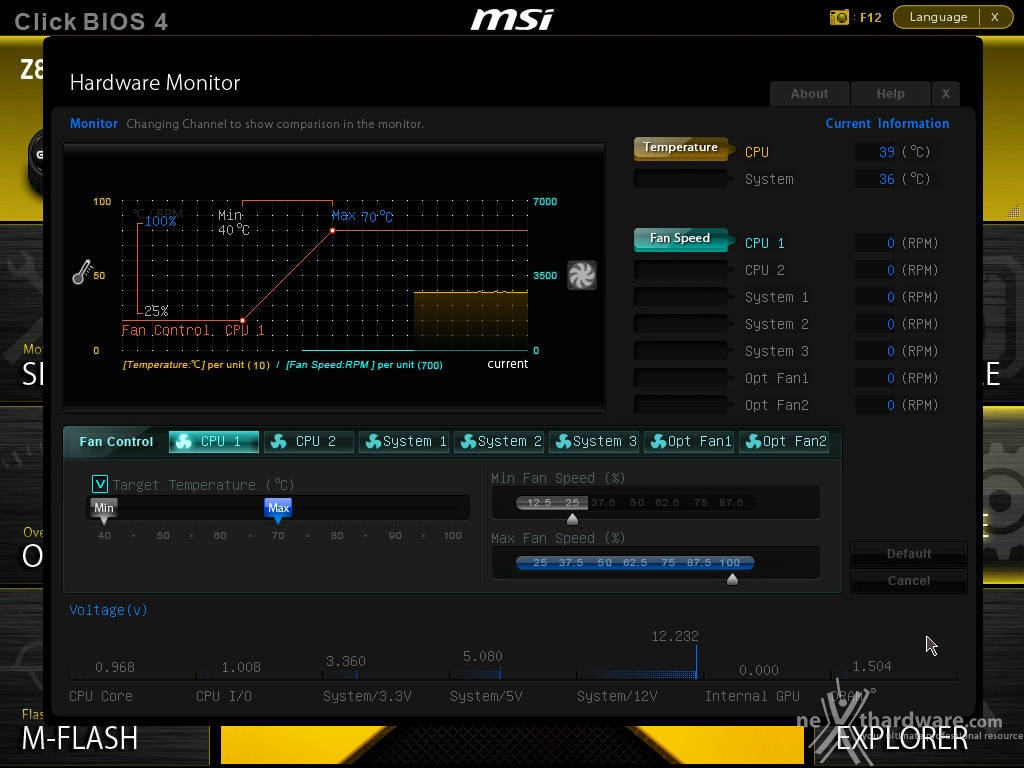The width and height of the screenshot is (1024, 768).
Task: Click the Min 40°C point on the graph
Action: point(242,321)
